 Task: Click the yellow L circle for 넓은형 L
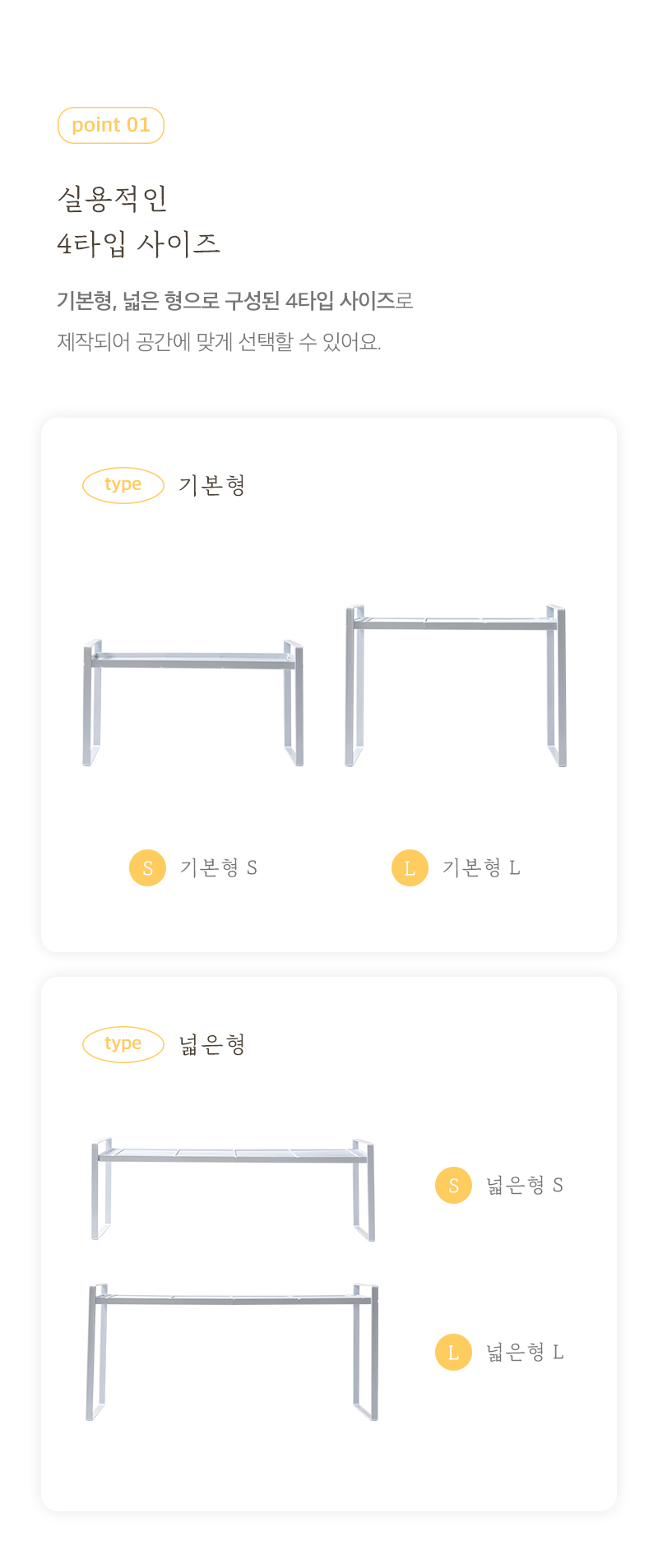click(453, 1352)
